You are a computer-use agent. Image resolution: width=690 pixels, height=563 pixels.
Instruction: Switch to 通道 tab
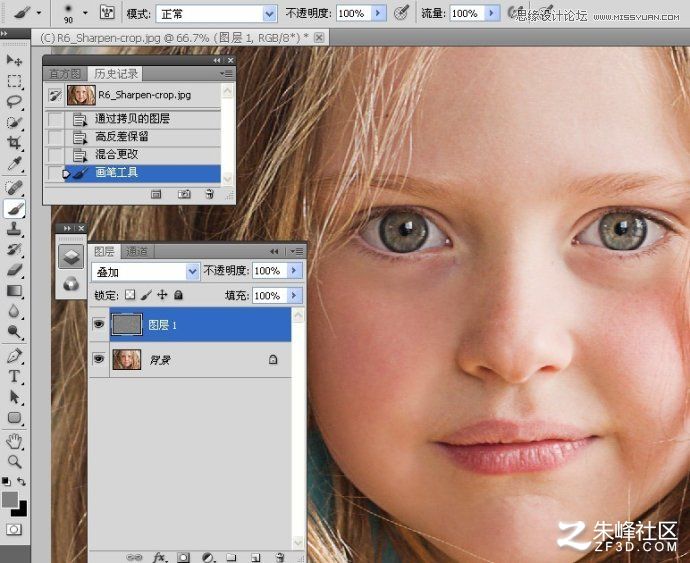[136, 251]
